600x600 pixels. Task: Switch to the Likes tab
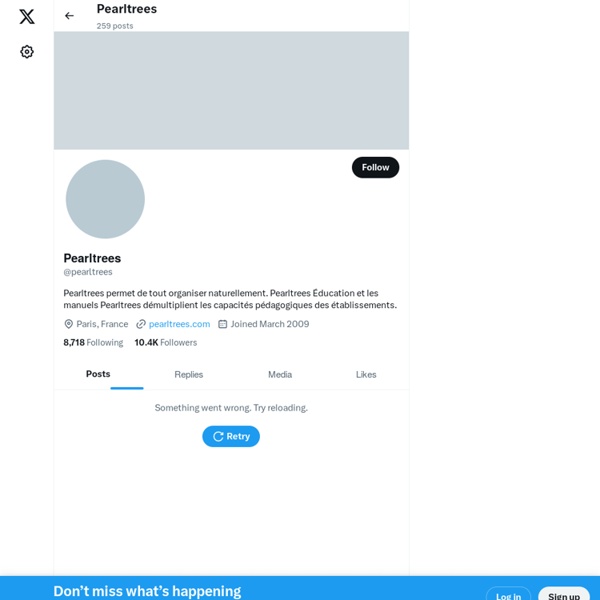[366, 375]
